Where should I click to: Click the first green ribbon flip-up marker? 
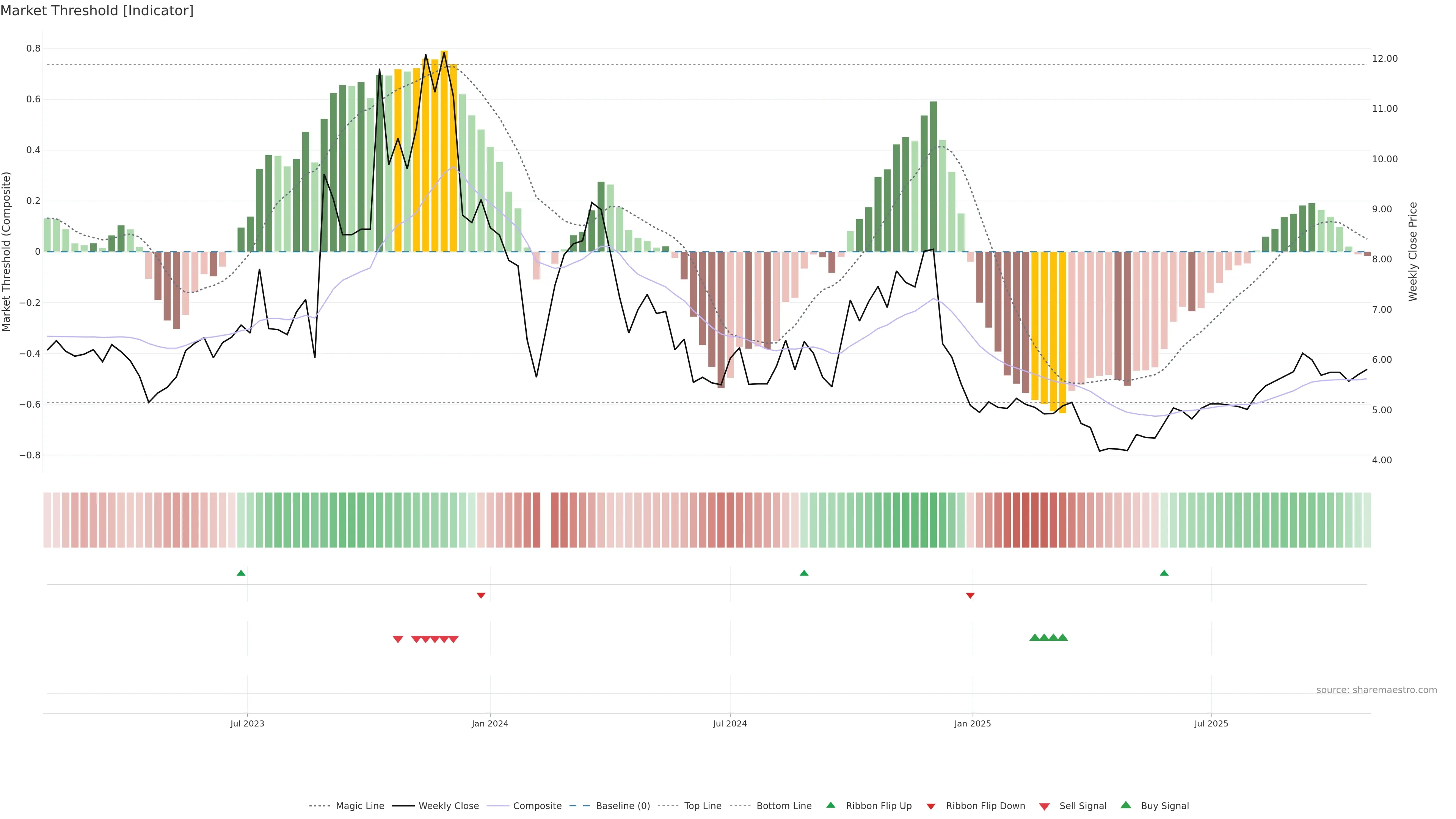pyautogui.click(x=241, y=573)
